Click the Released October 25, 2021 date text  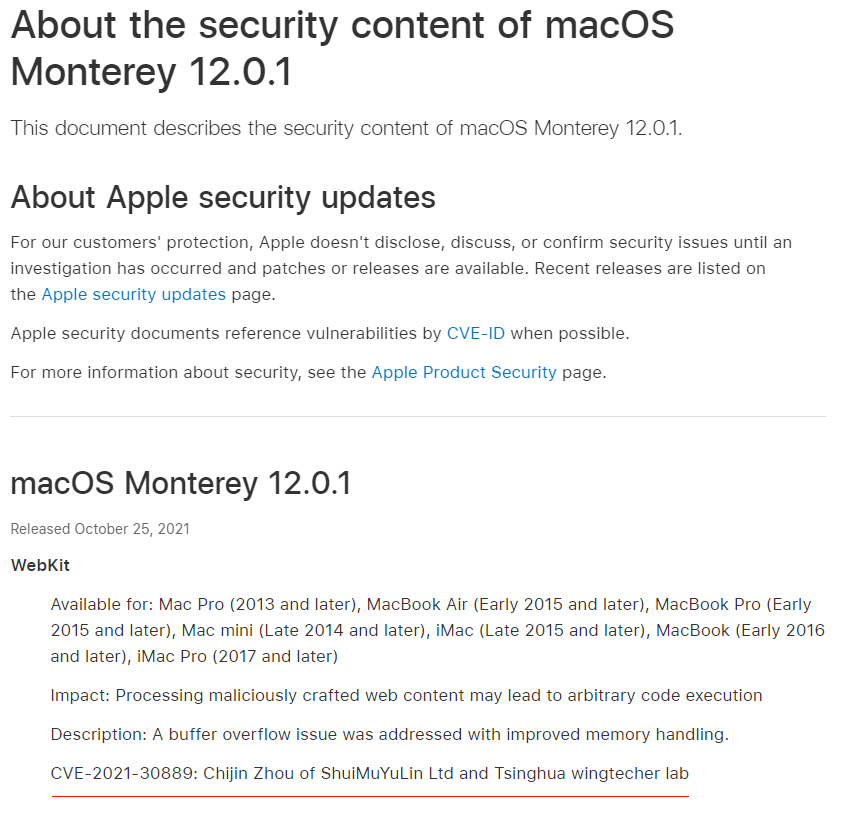coord(100,529)
